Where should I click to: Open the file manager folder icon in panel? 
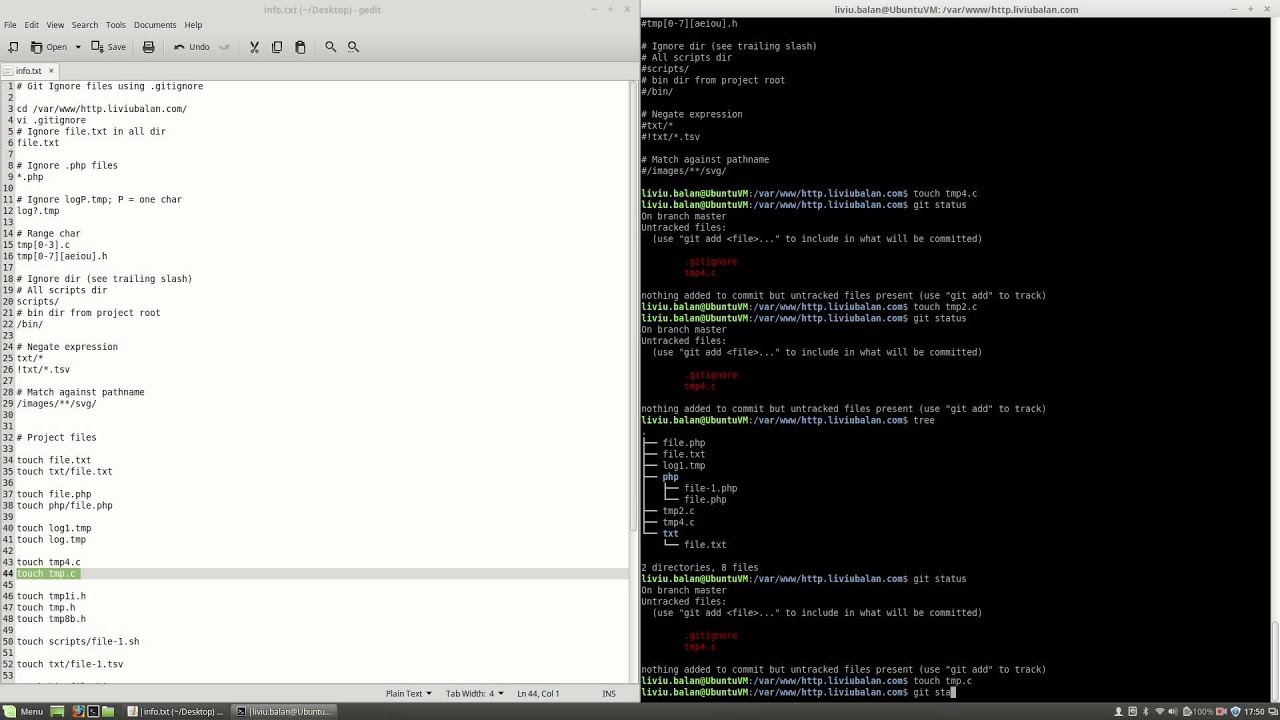point(109,712)
